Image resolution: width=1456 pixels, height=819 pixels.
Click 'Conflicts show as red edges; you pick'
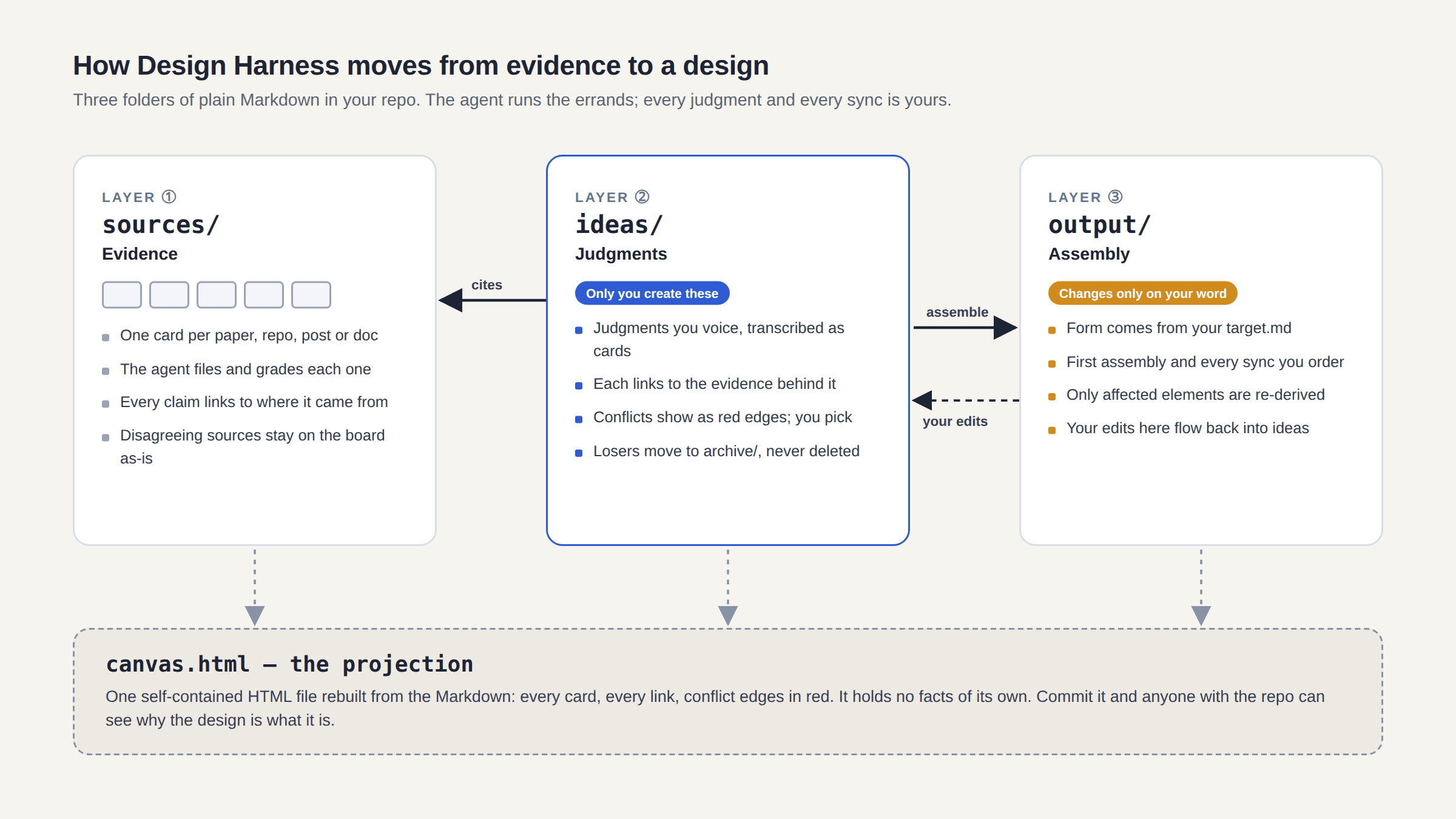tap(723, 417)
